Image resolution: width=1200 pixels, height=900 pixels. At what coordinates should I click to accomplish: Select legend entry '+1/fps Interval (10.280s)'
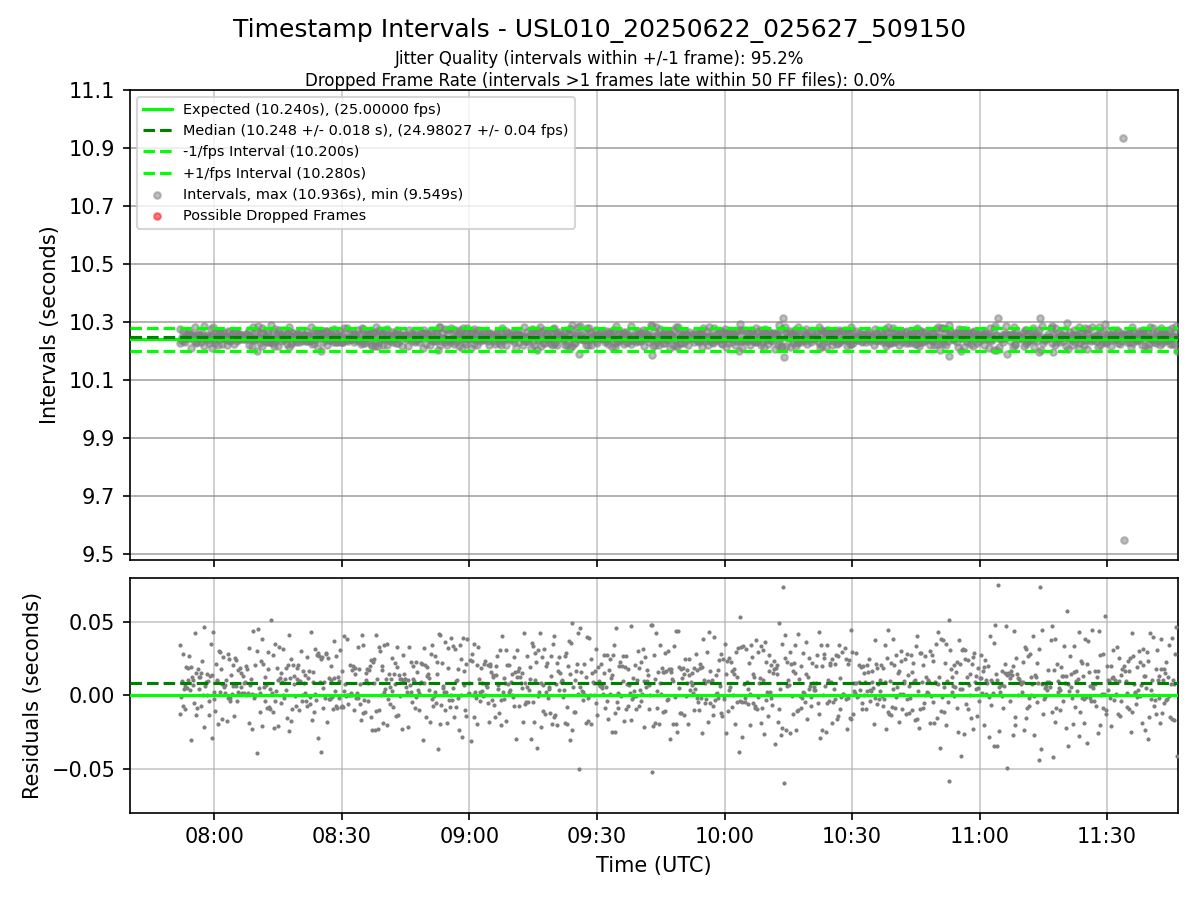click(x=272, y=173)
